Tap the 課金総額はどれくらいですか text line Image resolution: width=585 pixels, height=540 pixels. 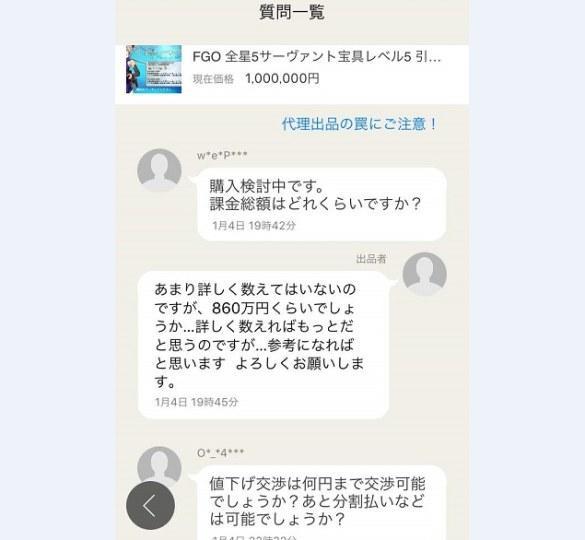(x=315, y=204)
